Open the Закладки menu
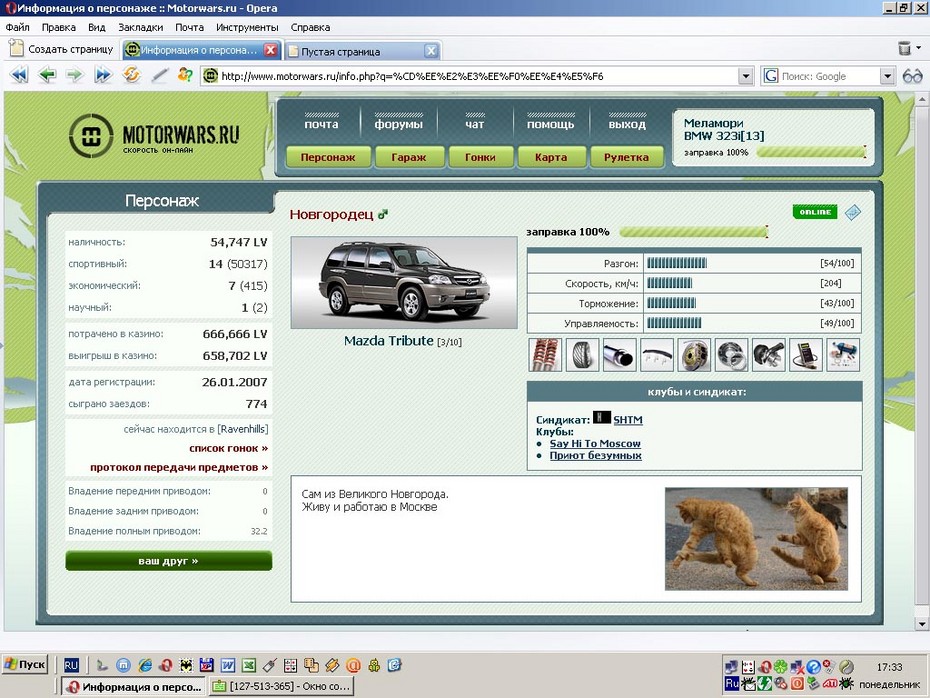 (141, 27)
